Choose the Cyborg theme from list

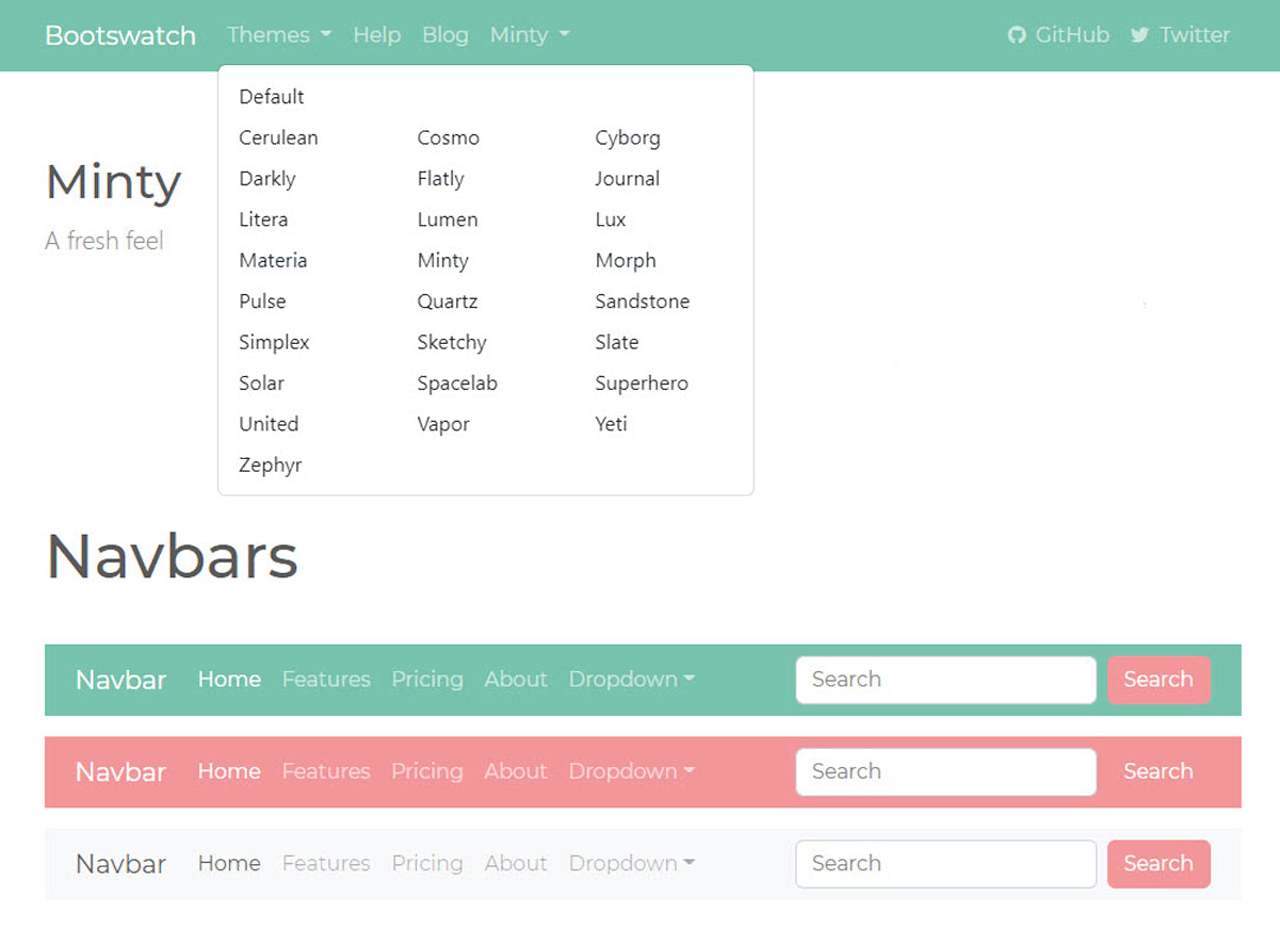coord(627,138)
